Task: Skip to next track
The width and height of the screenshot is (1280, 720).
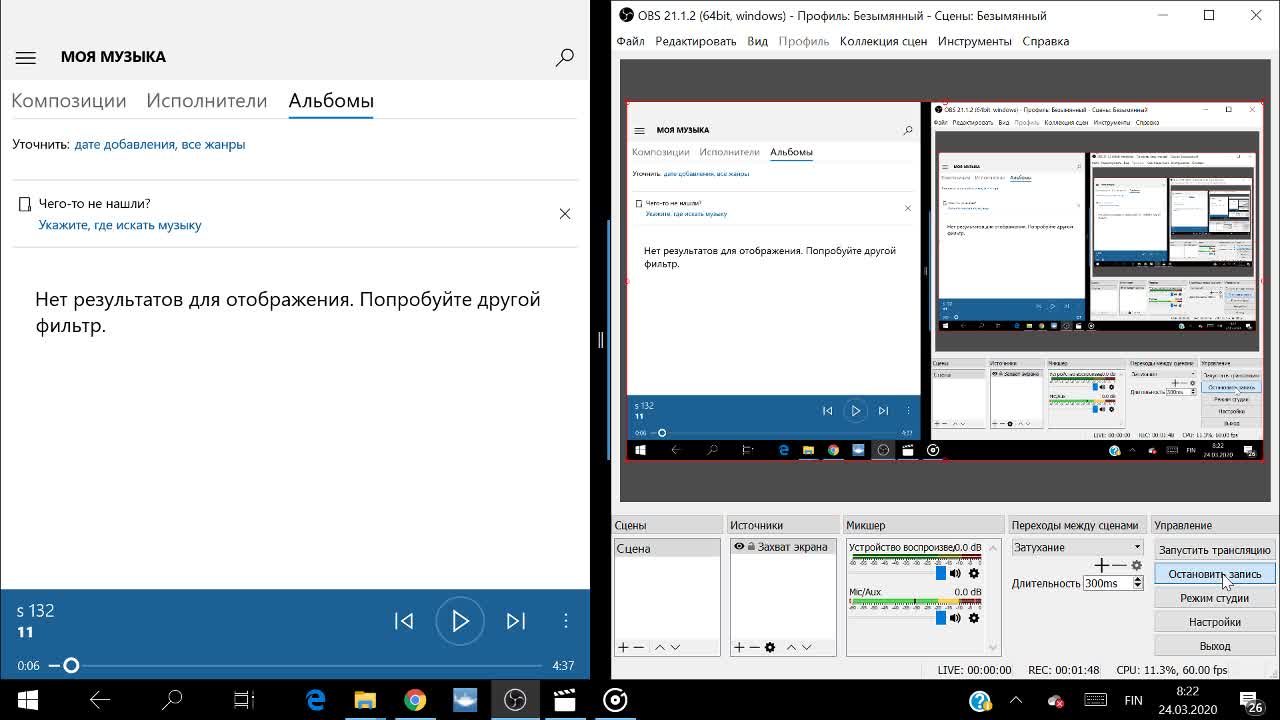Action: click(x=516, y=621)
